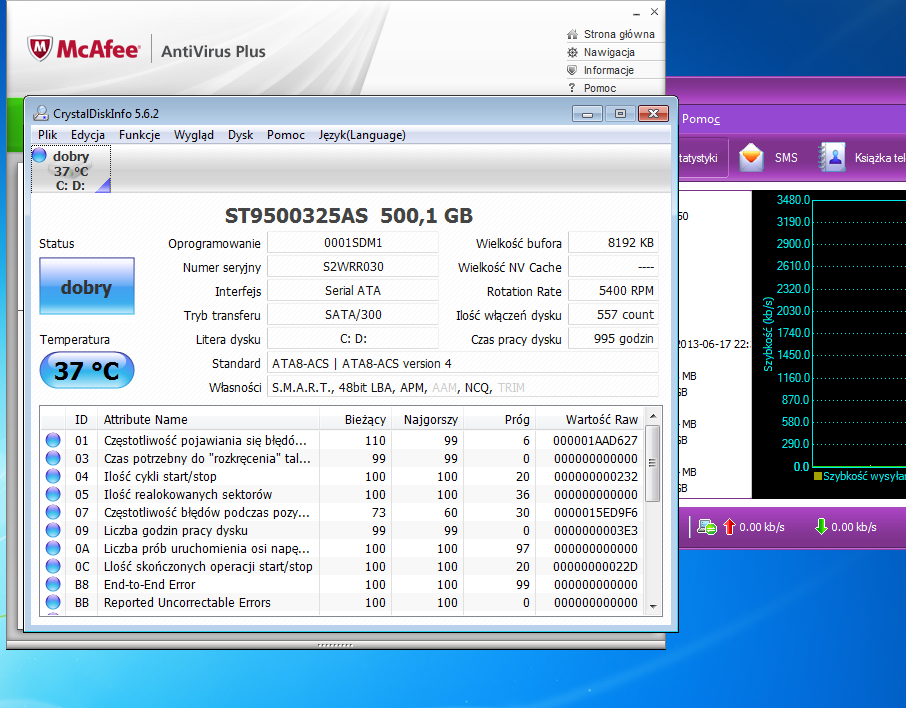The image size is (906, 708).
Task: Click the attribute list scroll up arrow
Action: pos(653,416)
